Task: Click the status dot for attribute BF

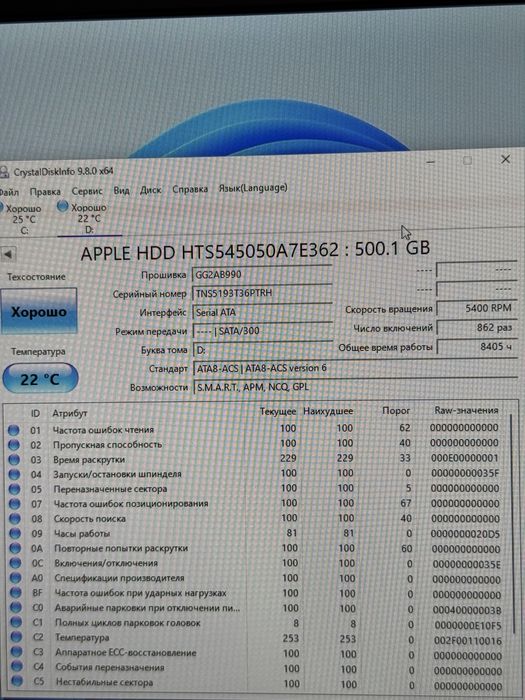Action: [x=16, y=593]
